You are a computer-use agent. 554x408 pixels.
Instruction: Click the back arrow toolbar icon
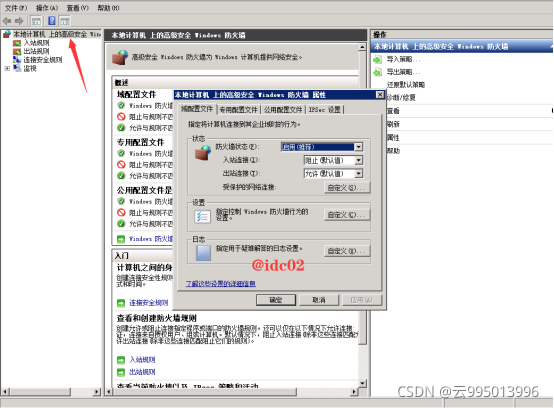point(7,21)
